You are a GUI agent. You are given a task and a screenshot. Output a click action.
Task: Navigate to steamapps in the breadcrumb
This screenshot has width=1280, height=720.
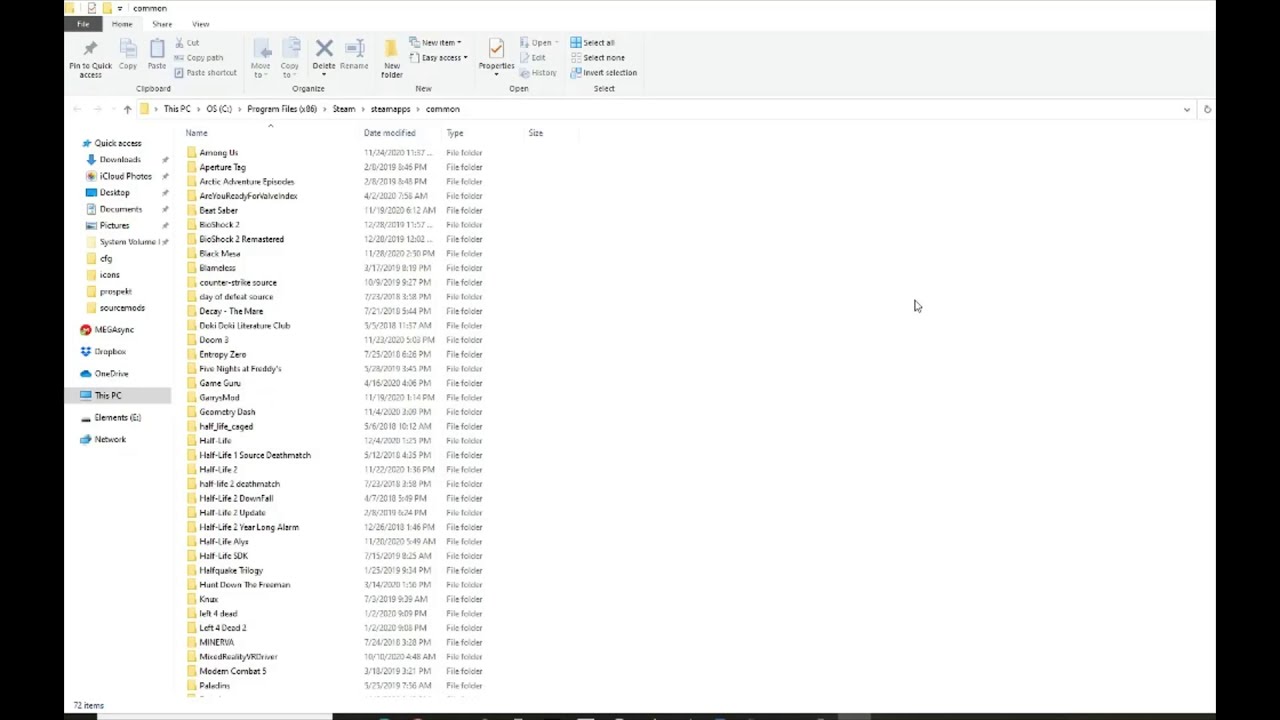(391, 109)
